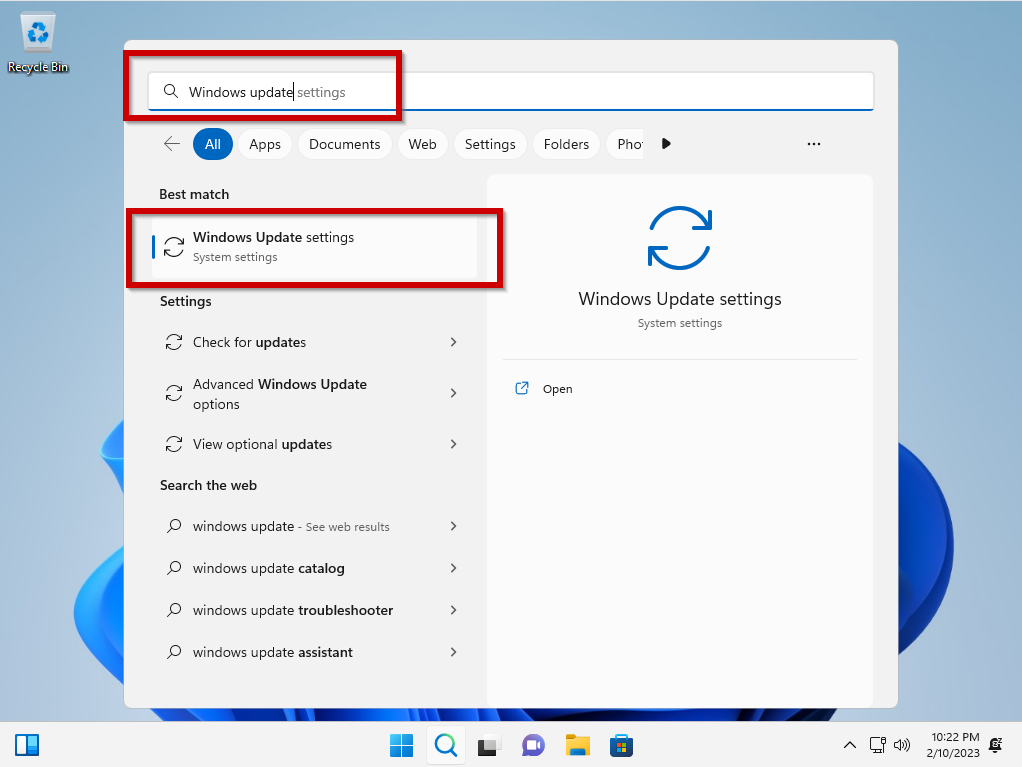Screen dimensions: 1022x767
Task: Click the sync icon beside Advanced Windows Update options
Action: (174, 393)
